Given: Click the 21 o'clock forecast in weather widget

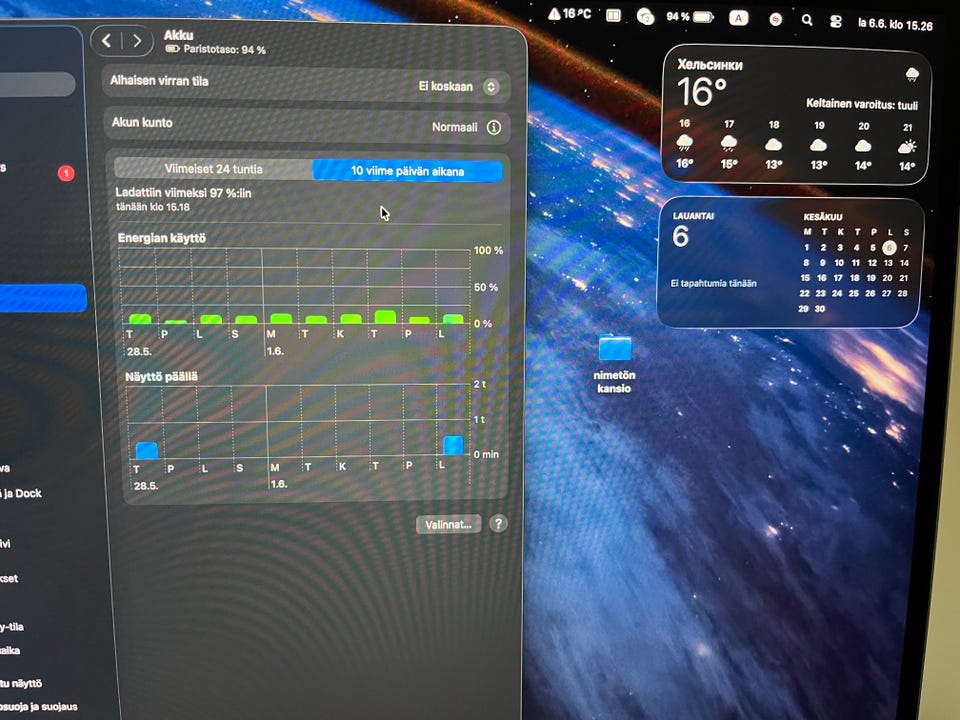Looking at the screenshot, I should [907, 146].
